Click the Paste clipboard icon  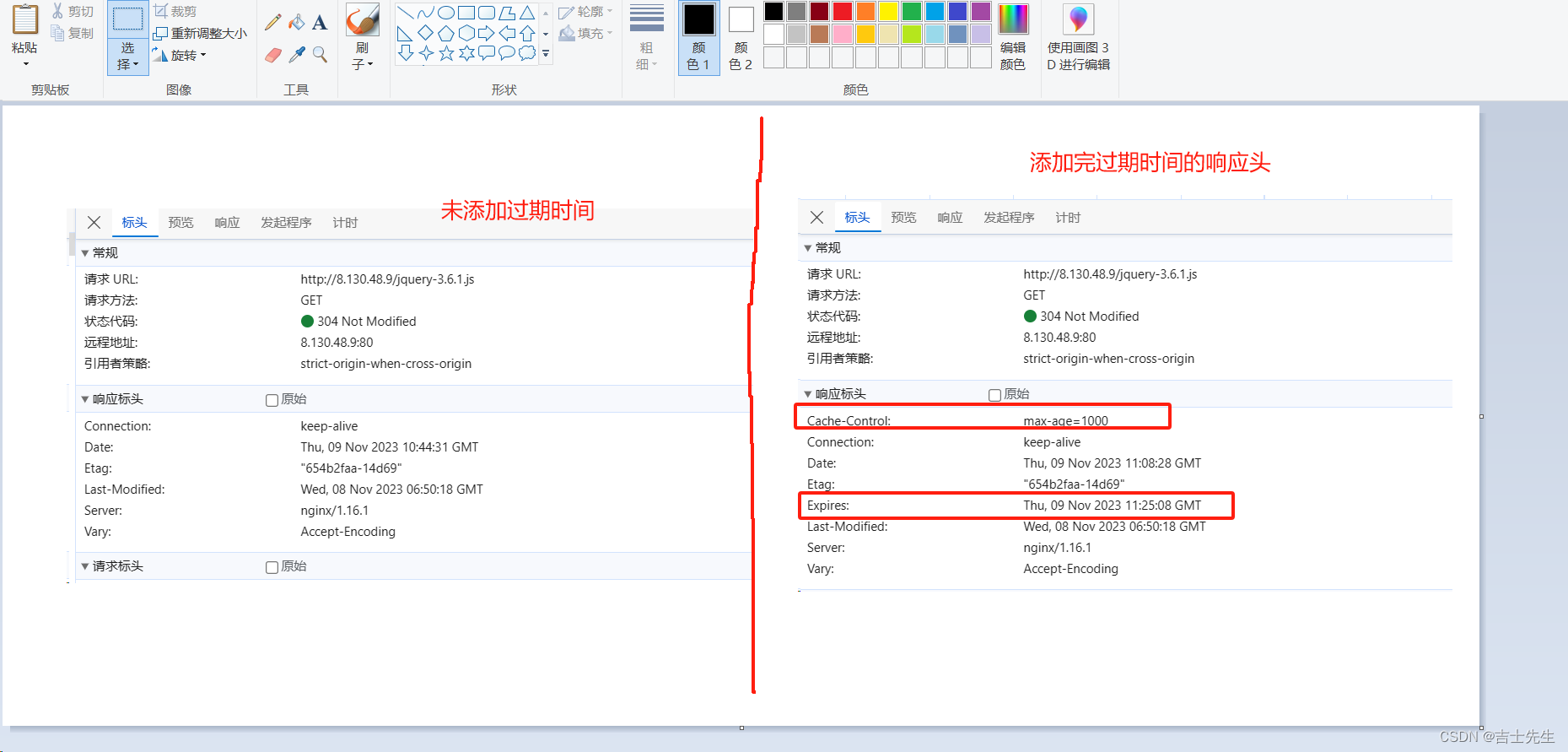pos(25,20)
